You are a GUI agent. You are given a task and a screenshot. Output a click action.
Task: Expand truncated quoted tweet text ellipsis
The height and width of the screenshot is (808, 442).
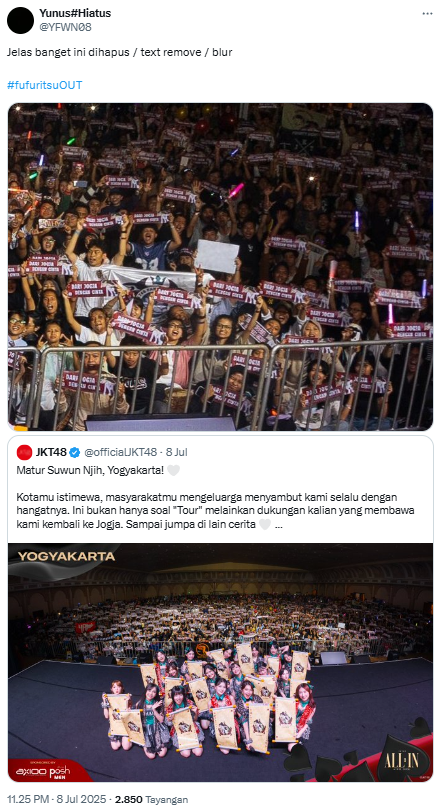coord(279,526)
